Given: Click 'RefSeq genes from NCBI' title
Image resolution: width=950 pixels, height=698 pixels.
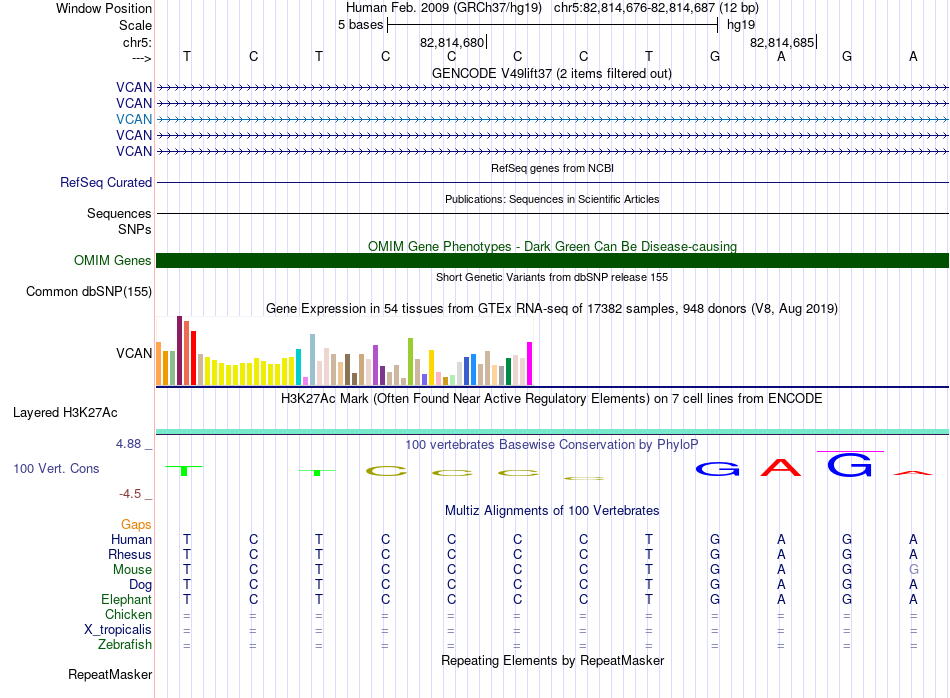Looking at the screenshot, I should (x=553, y=168).
